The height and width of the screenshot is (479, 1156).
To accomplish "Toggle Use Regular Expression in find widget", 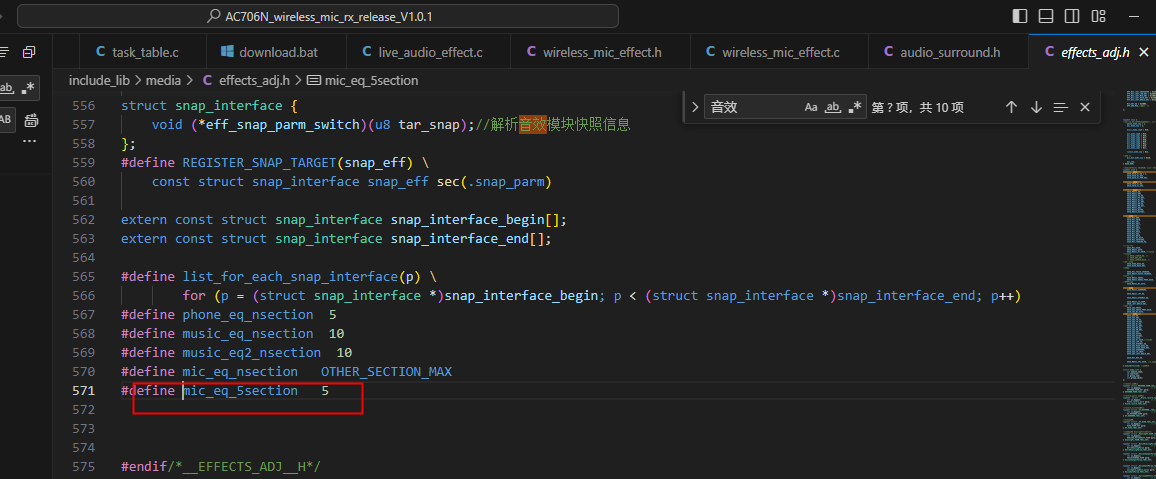I will (x=854, y=107).
